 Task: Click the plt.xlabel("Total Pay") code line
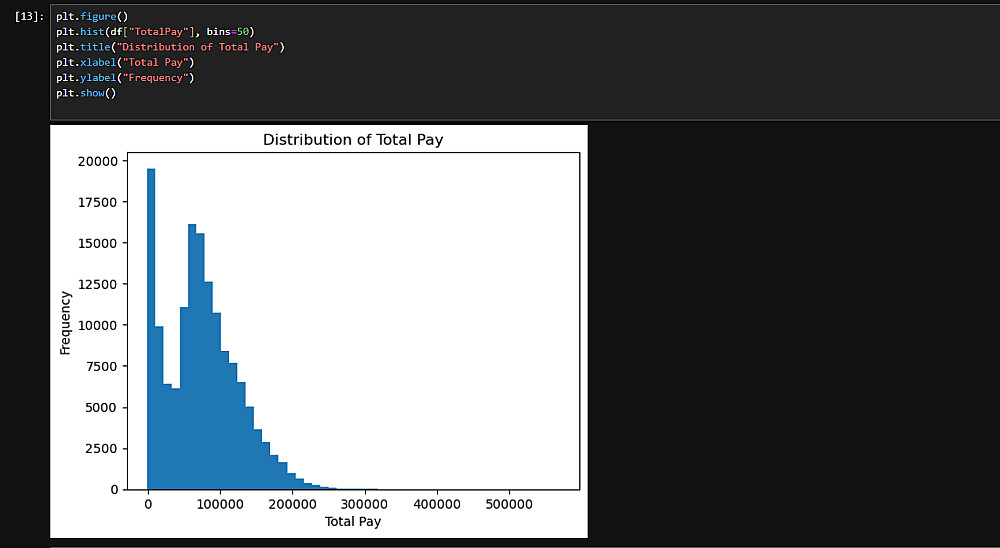click(125, 63)
